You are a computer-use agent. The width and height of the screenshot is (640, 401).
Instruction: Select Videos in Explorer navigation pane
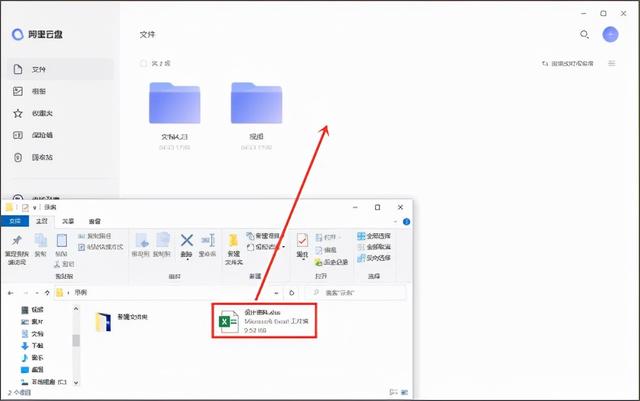click(x=33, y=310)
